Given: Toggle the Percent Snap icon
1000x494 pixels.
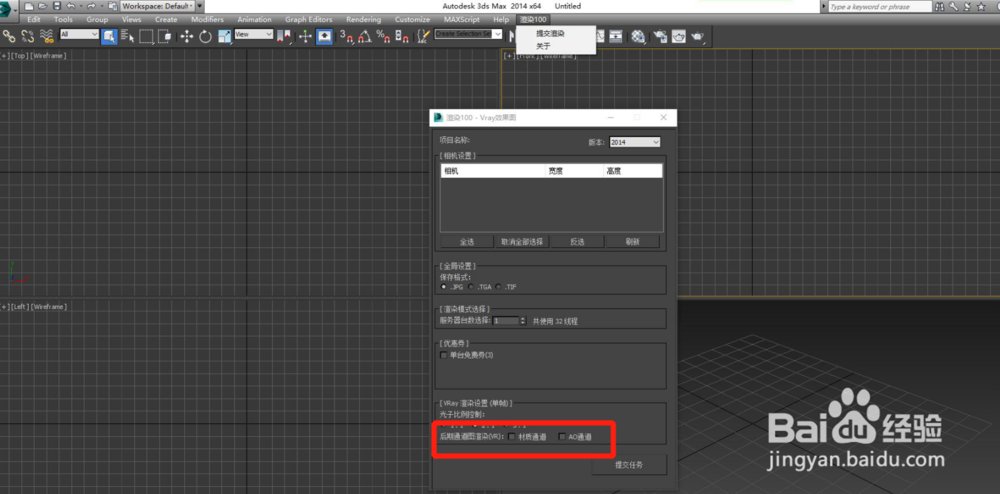Looking at the screenshot, I should (383, 36).
